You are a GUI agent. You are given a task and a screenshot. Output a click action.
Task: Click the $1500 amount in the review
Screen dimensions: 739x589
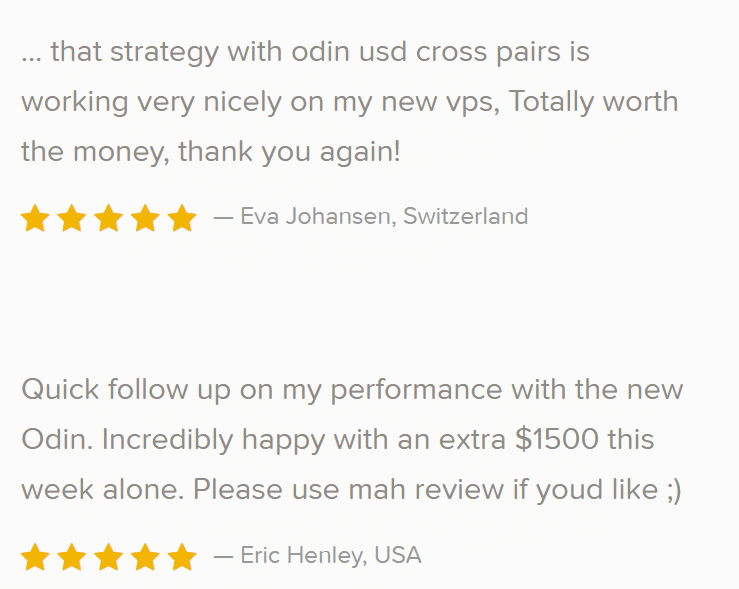[557, 439]
